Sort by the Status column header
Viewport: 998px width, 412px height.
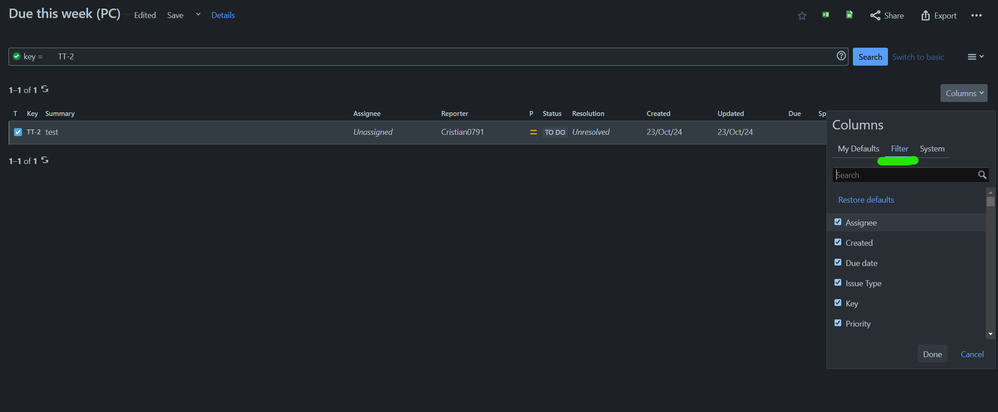pyautogui.click(x=552, y=114)
